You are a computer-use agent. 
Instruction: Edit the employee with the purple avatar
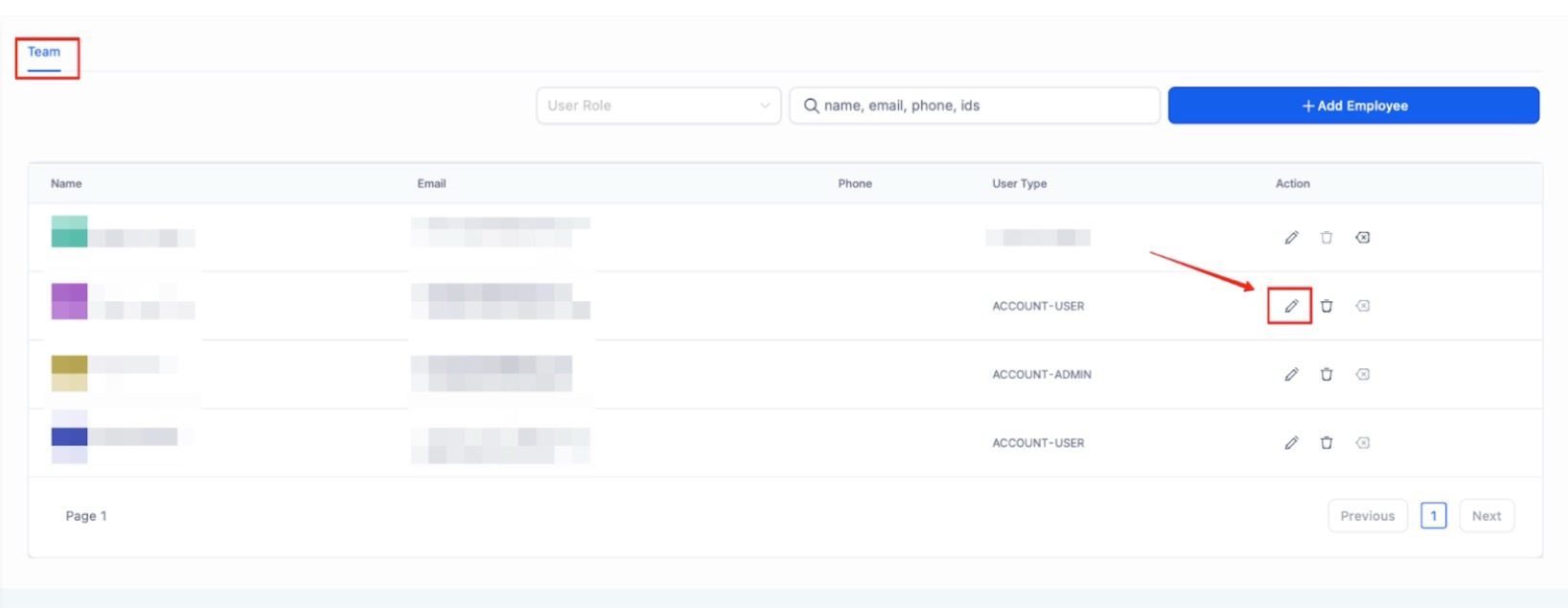coord(1291,306)
